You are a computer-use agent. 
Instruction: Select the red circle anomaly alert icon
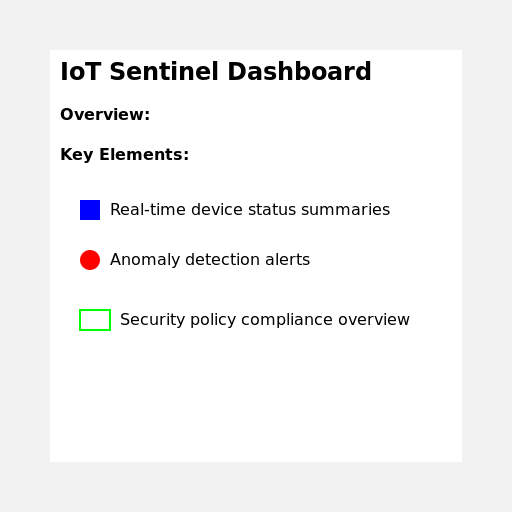pyautogui.click(x=90, y=260)
